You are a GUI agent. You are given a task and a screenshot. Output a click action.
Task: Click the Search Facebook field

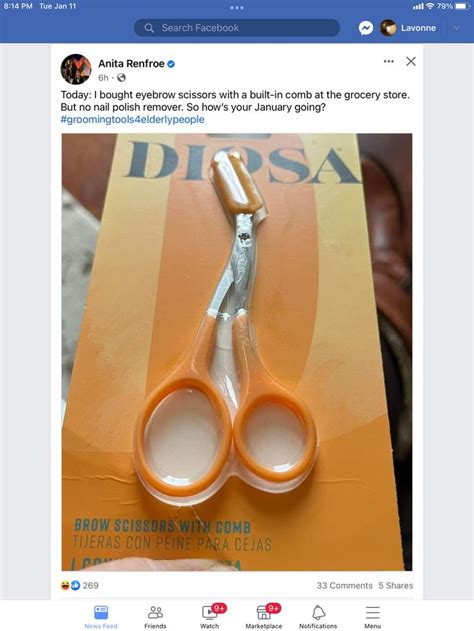coord(237,28)
